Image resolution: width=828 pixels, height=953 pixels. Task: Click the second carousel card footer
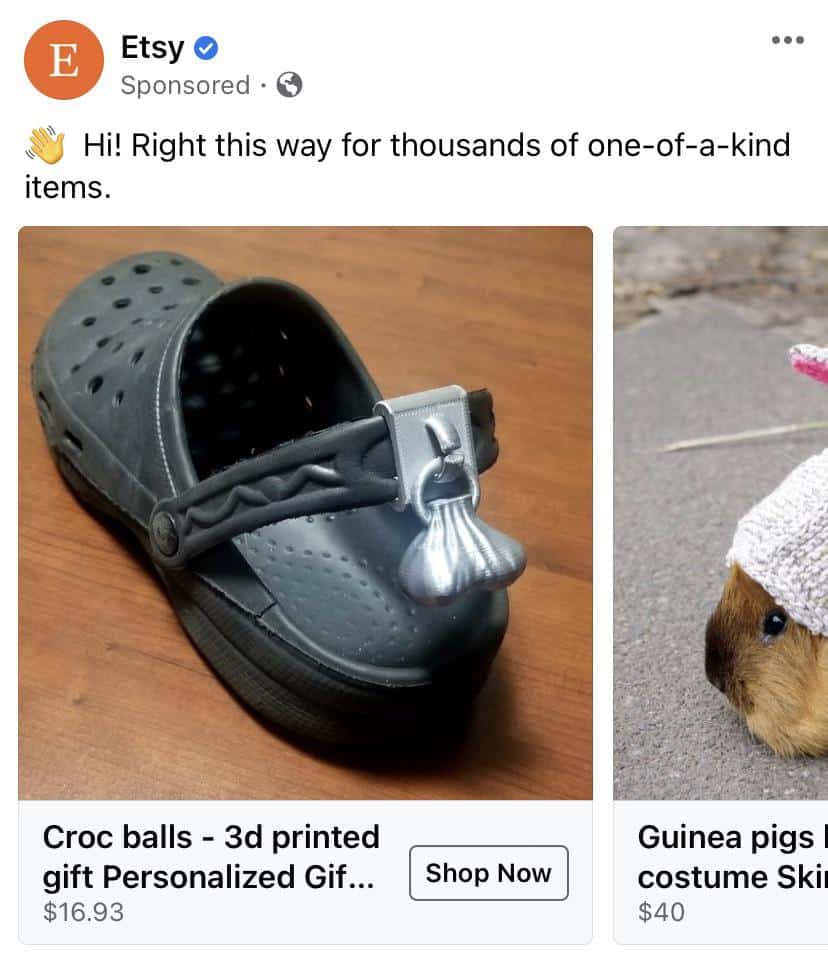tap(720, 872)
